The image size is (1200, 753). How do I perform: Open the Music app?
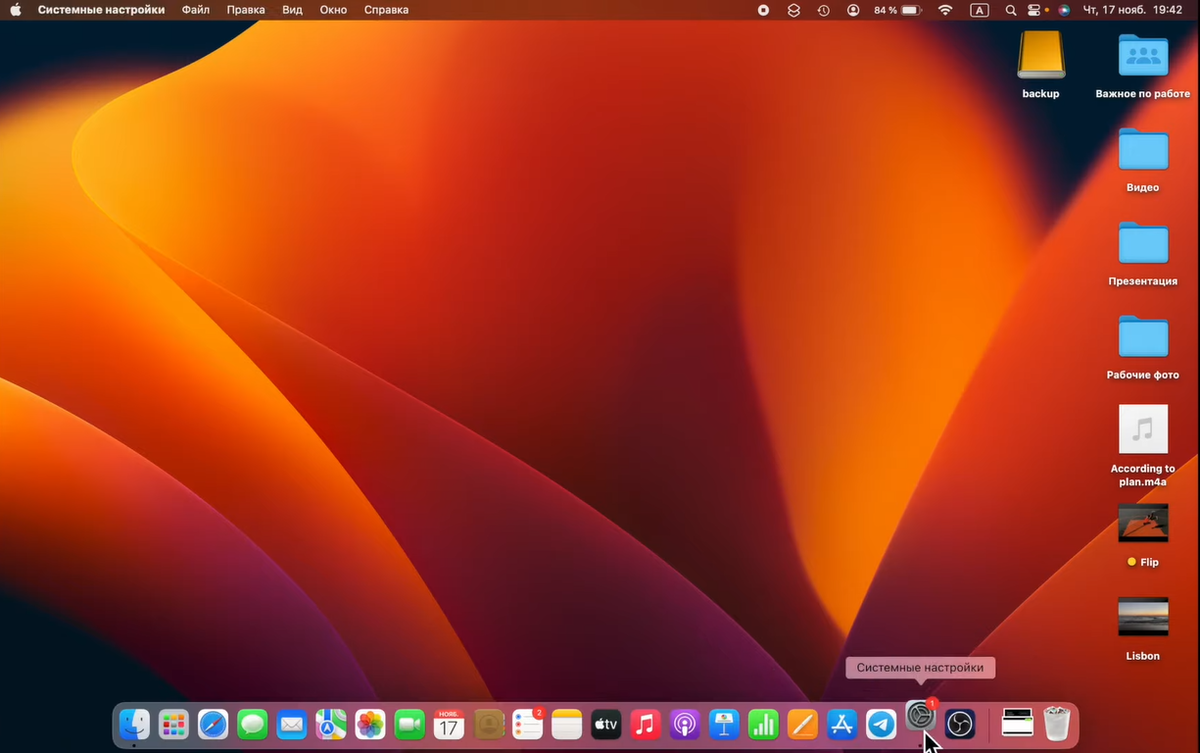point(645,724)
